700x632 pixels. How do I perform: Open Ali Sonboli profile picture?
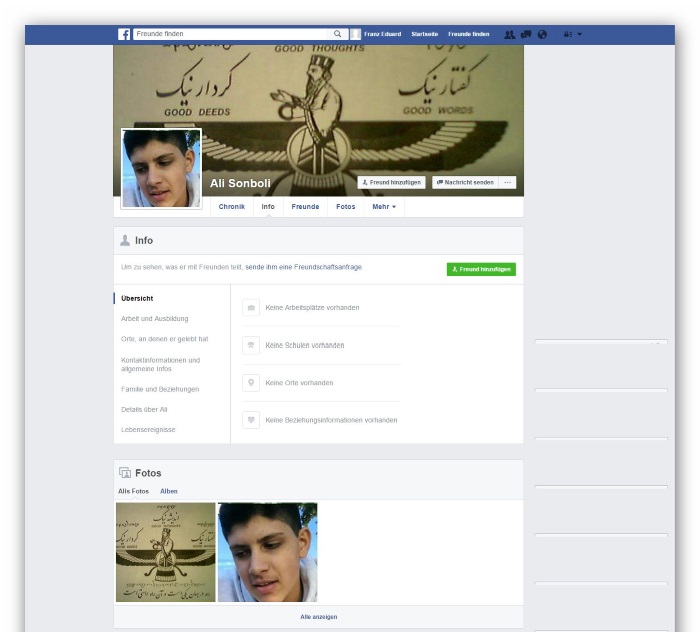[162, 168]
